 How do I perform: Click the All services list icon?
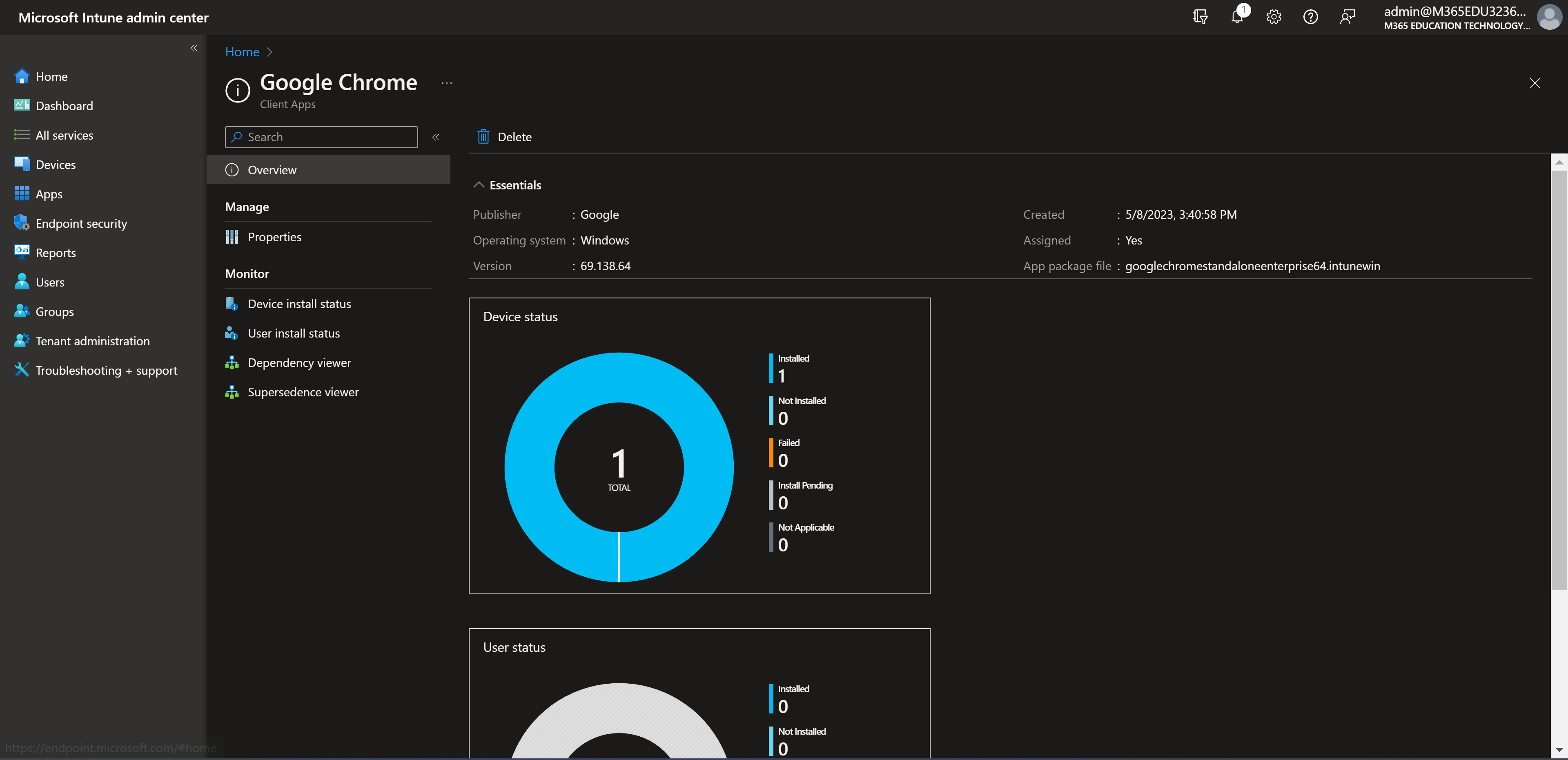(x=22, y=134)
